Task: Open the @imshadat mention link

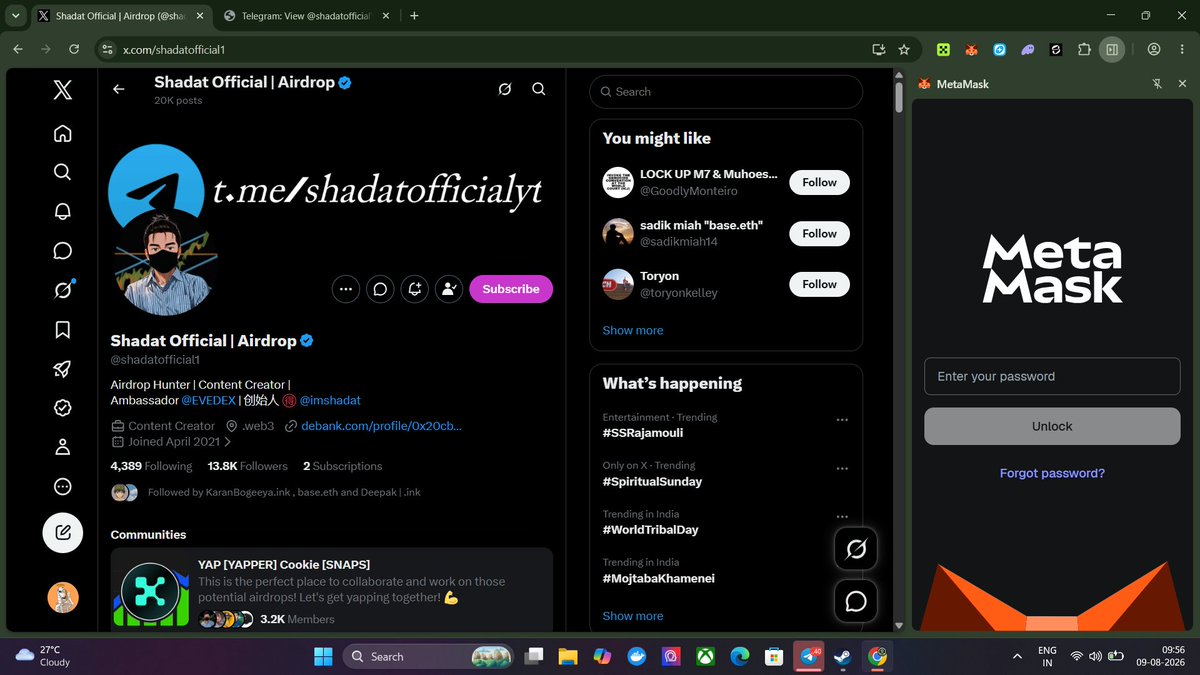Action: click(x=330, y=400)
